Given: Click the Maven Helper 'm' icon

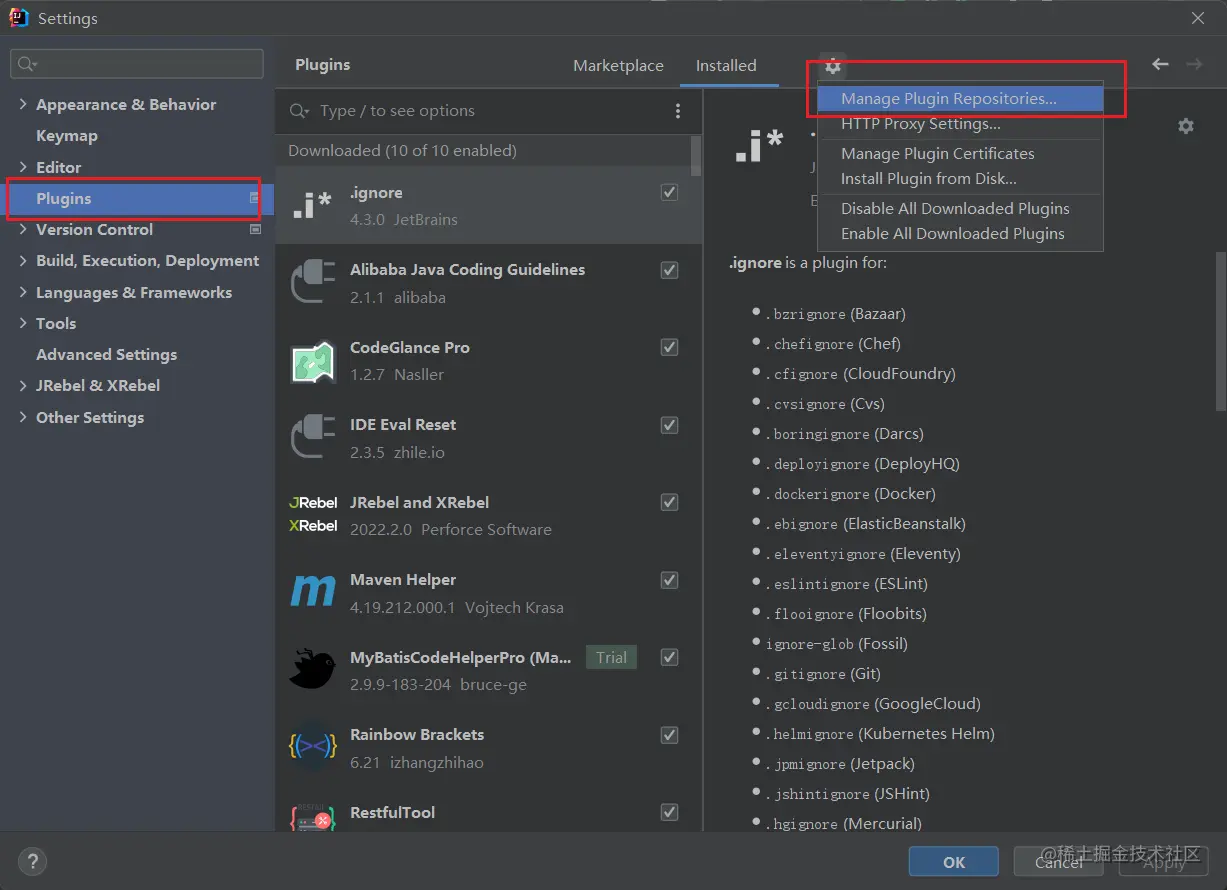Looking at the screenshot, I should click(312, 593).
